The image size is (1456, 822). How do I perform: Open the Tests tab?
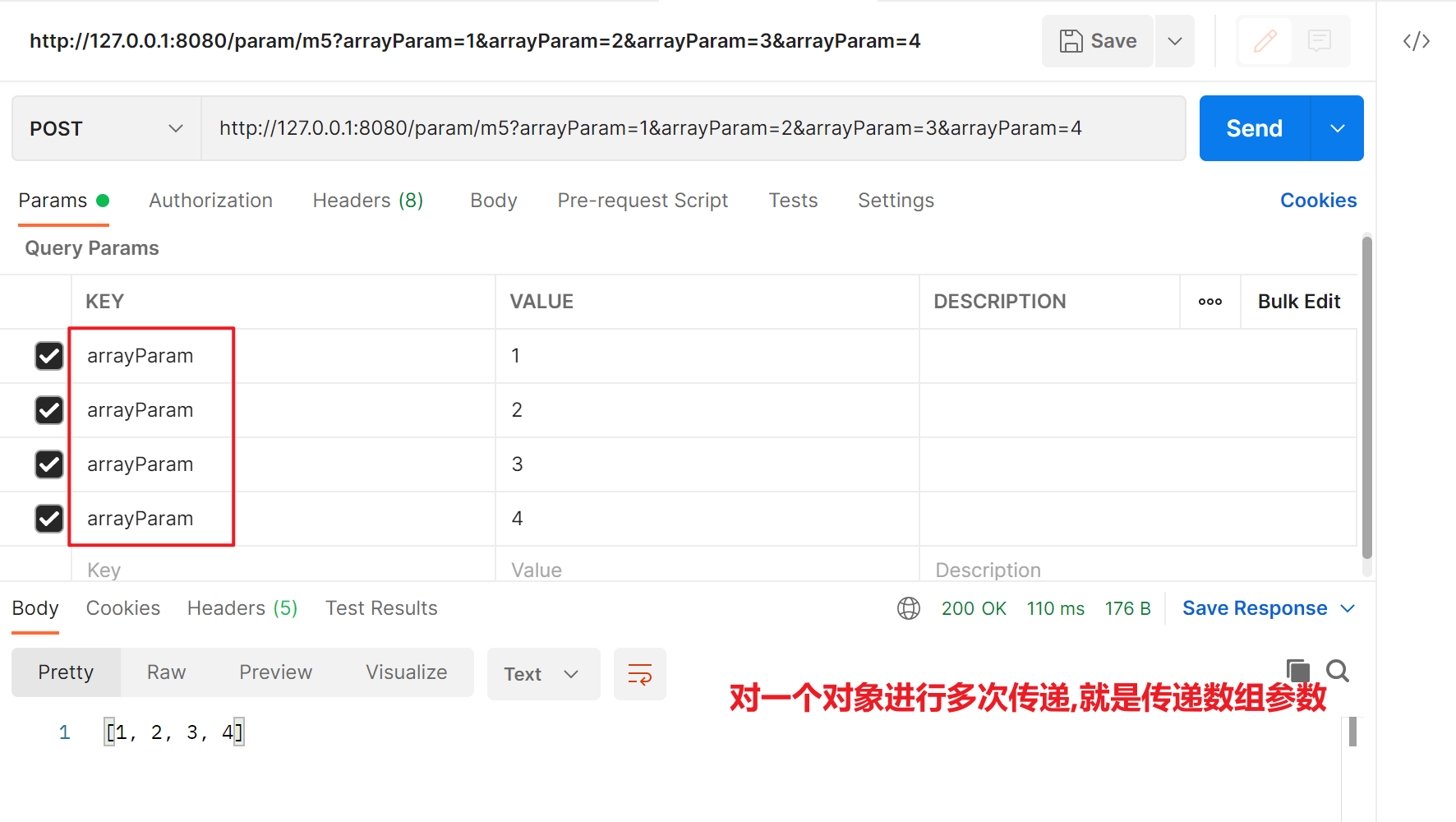(x=793, y=201)
